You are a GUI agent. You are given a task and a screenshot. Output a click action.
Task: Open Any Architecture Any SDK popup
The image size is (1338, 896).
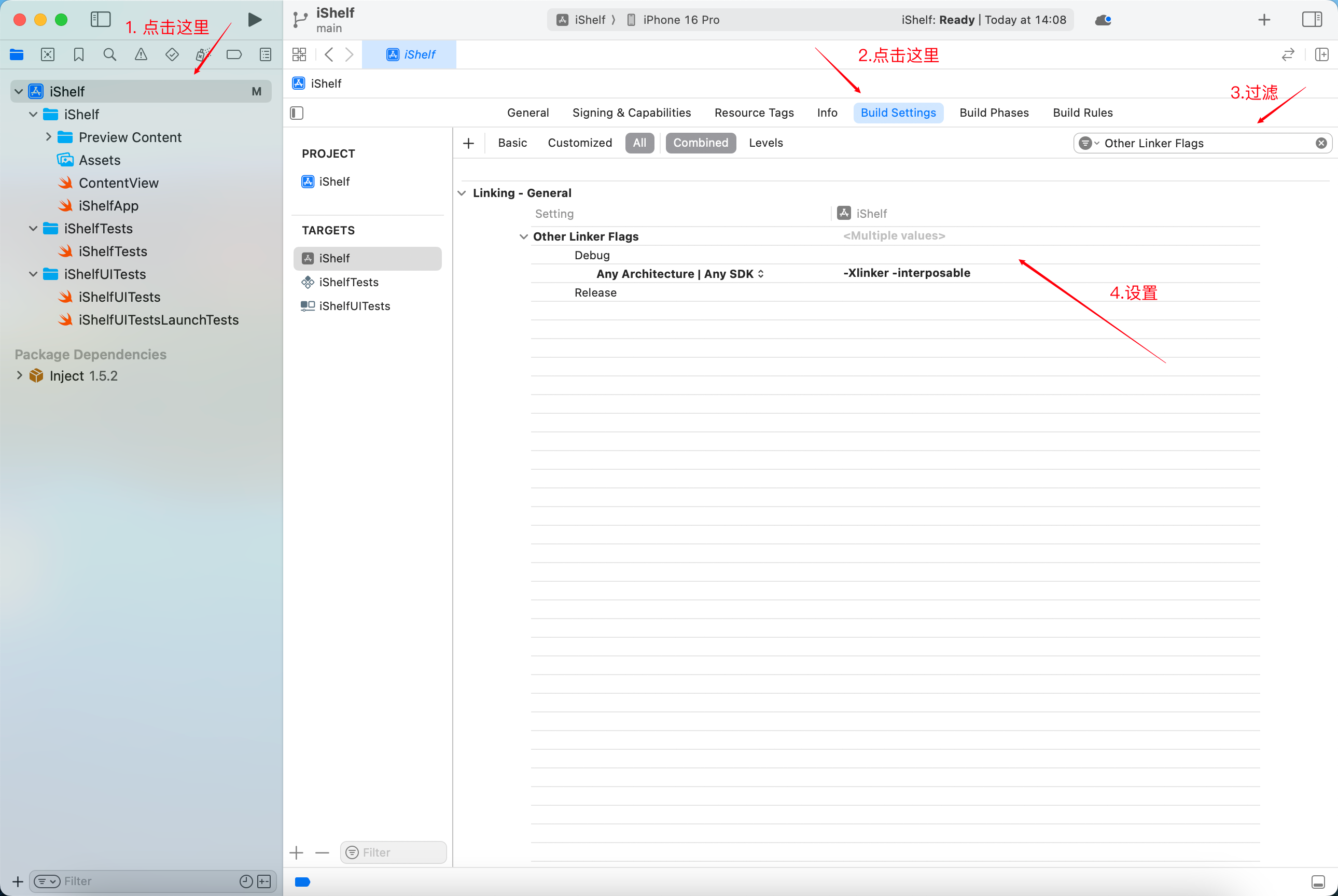click(x=760, y=274)
